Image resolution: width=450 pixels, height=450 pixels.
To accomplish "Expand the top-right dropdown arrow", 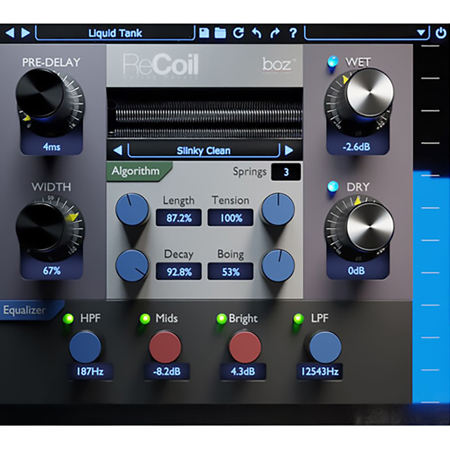I will tap(421, 33).
